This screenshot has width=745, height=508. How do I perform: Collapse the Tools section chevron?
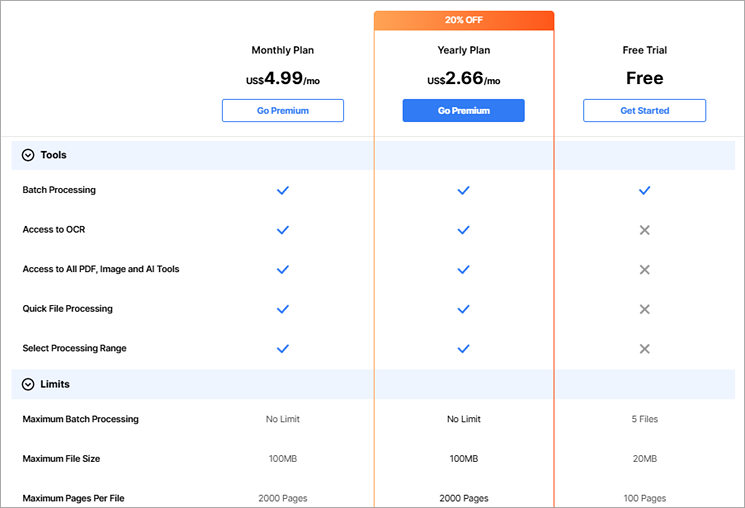(28, 155)
